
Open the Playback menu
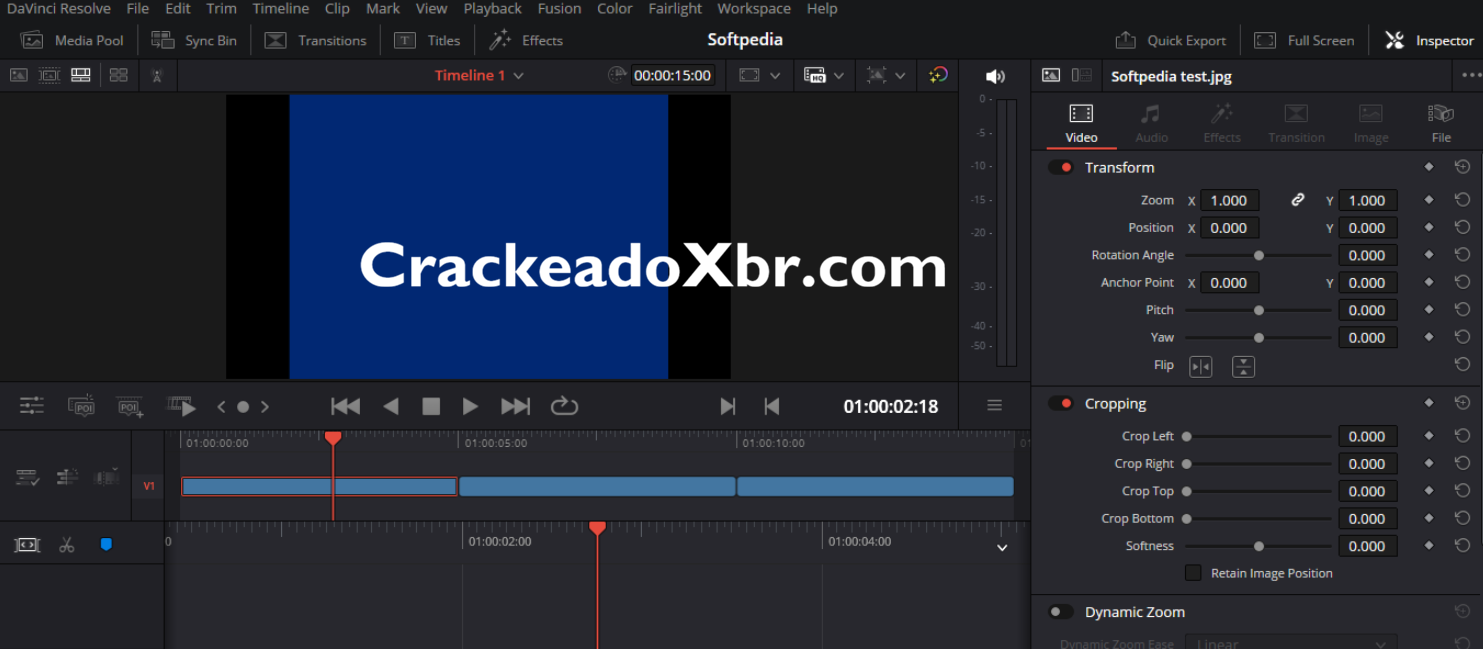(x=492, y=9)
